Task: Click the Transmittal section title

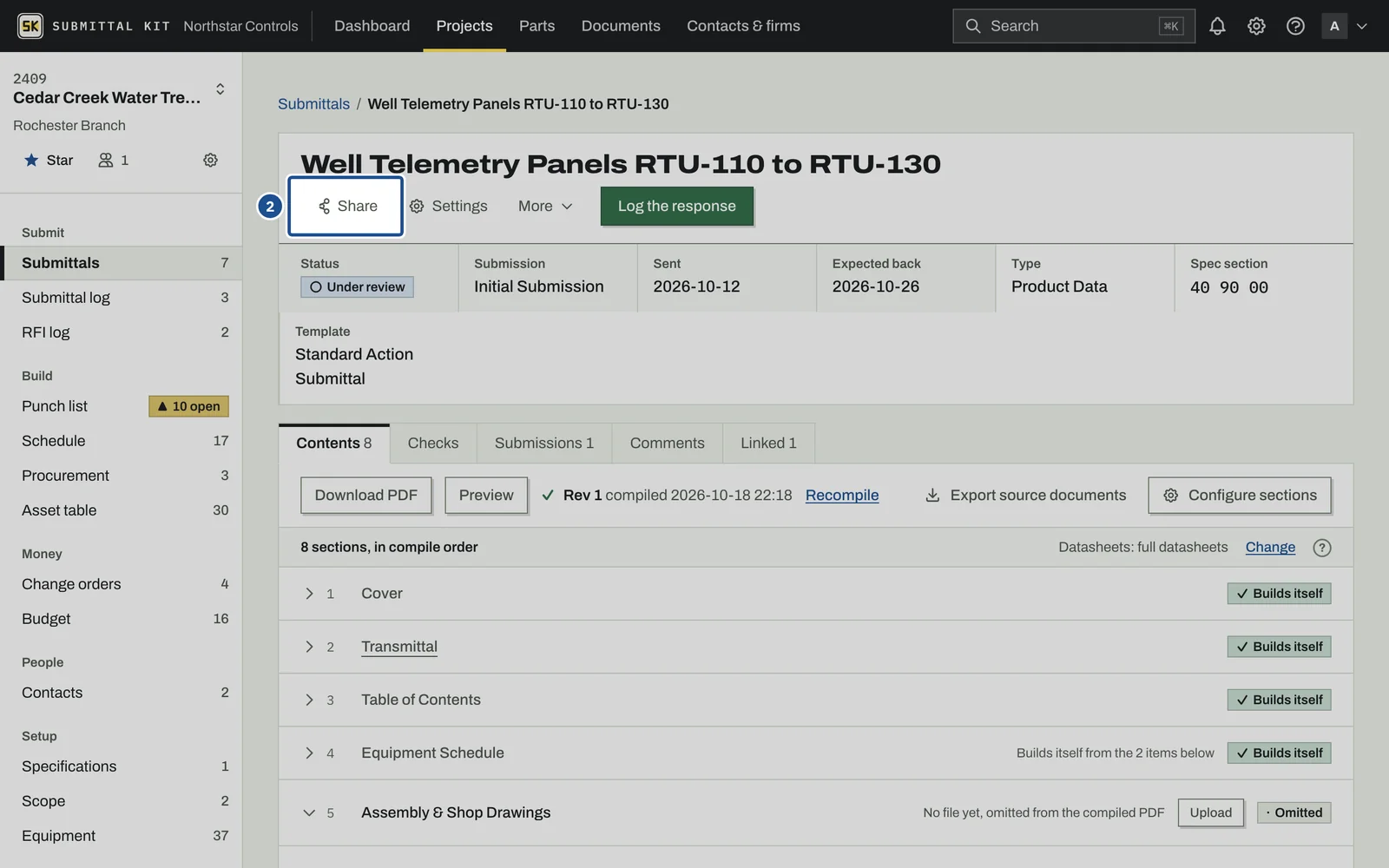Action: [x=399, y=647]
